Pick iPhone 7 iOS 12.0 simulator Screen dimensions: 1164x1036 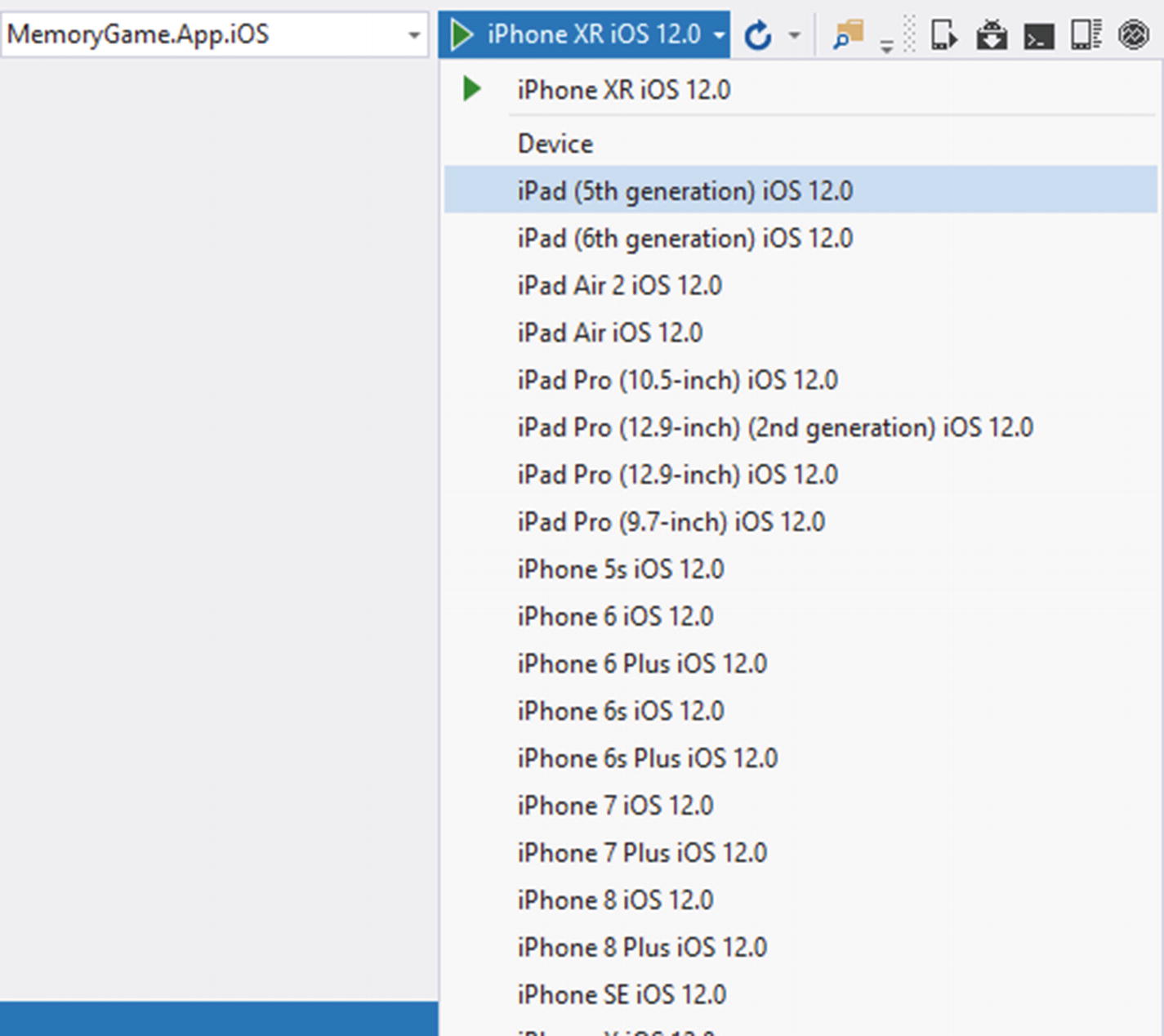[801, 806]
